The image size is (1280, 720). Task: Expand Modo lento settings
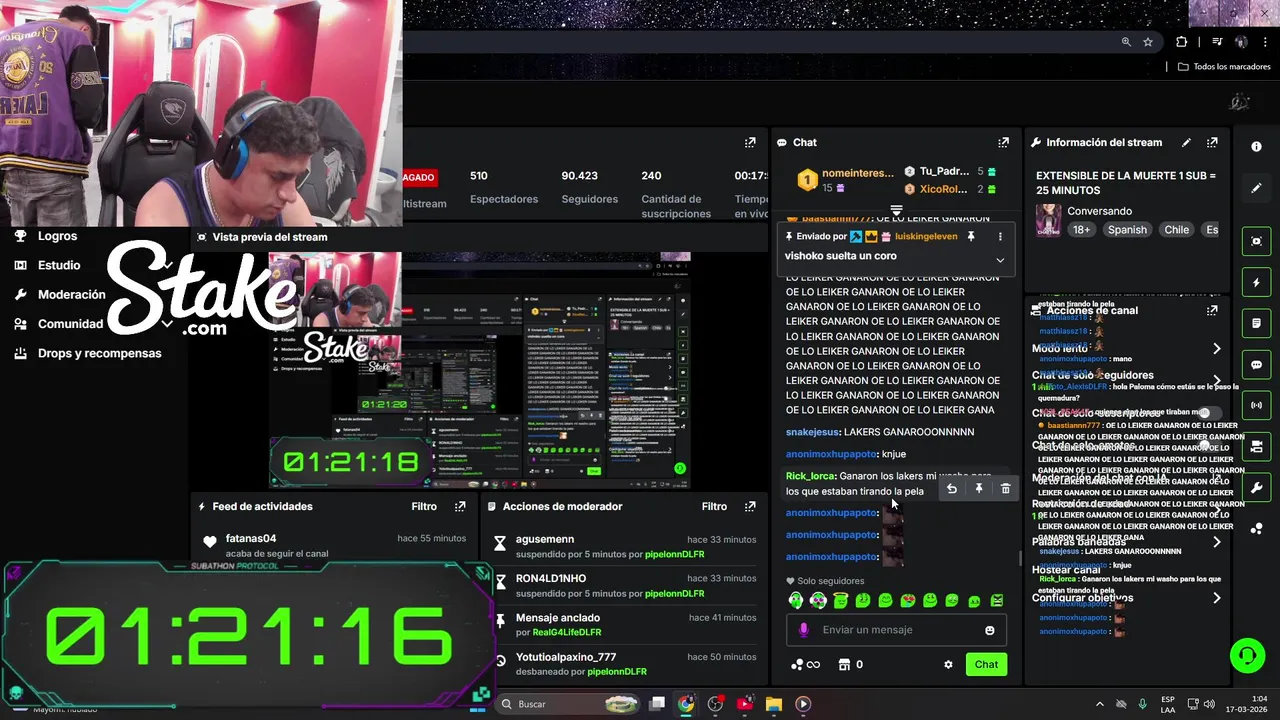pos(1217,349)
